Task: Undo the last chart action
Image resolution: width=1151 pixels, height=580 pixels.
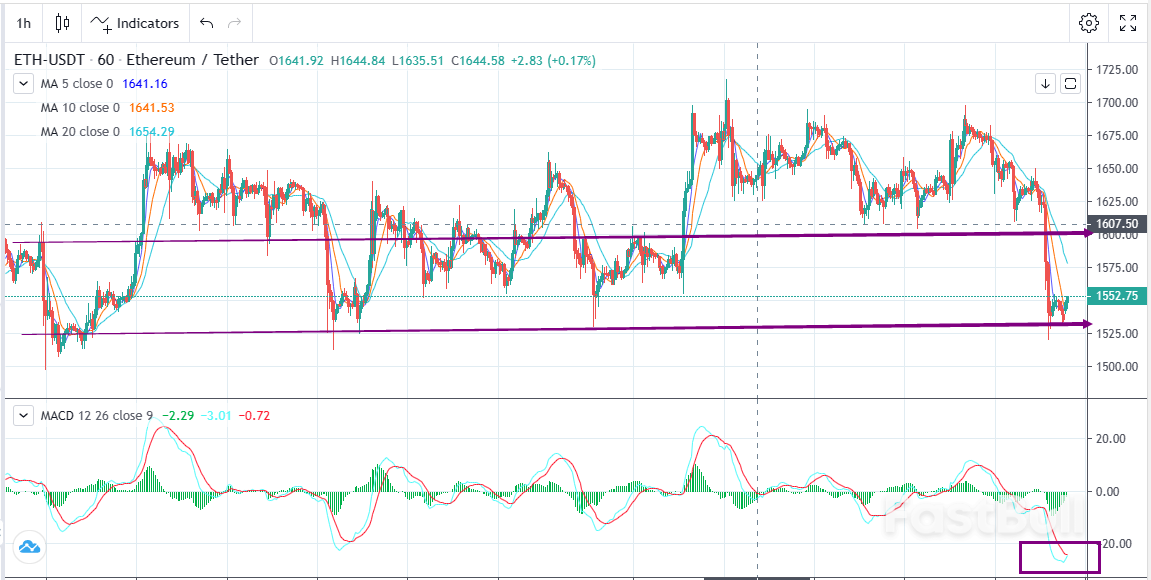Action: [x=206, y=23]
